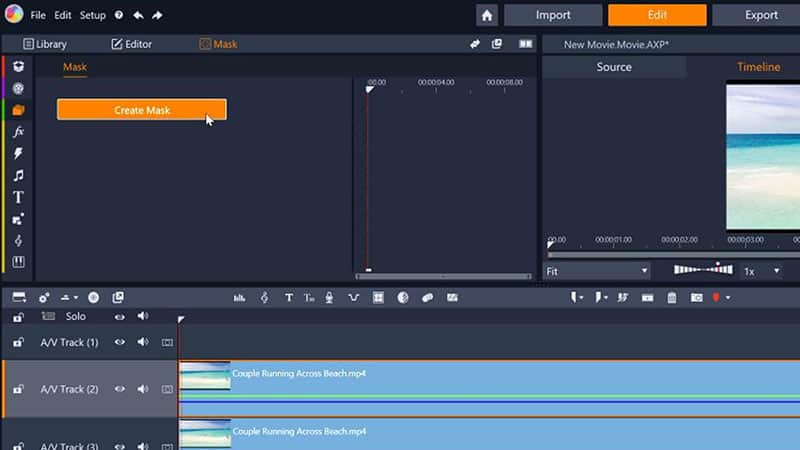Go to the Home screen

point(487,15)
